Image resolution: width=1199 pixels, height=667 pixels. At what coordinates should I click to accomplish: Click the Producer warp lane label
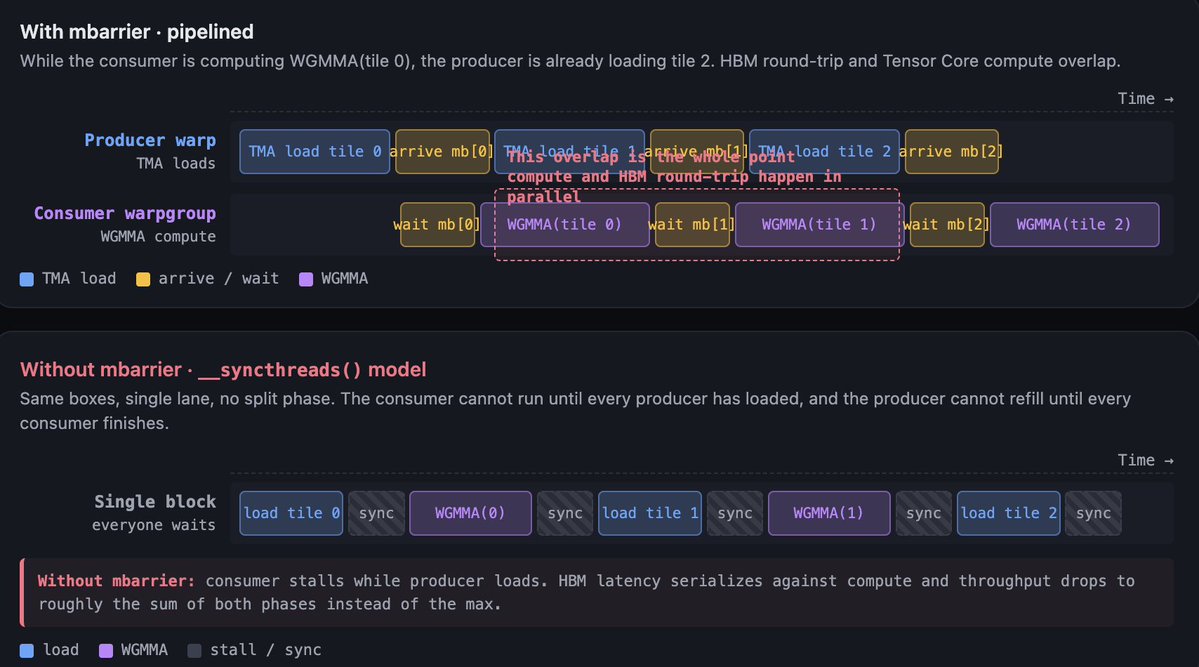tap(150, 141)
